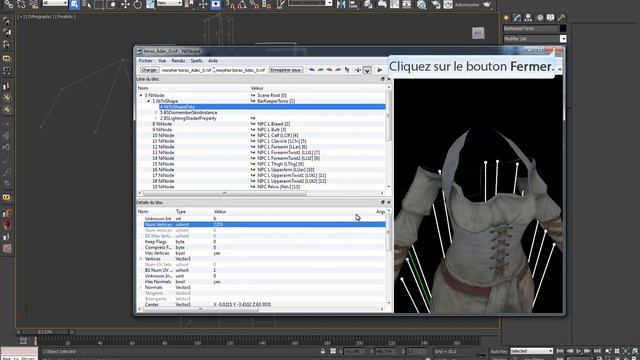640x360 pixels.
Task: Collapse the 0 NiNode tree root
Action: coord(141,95)
